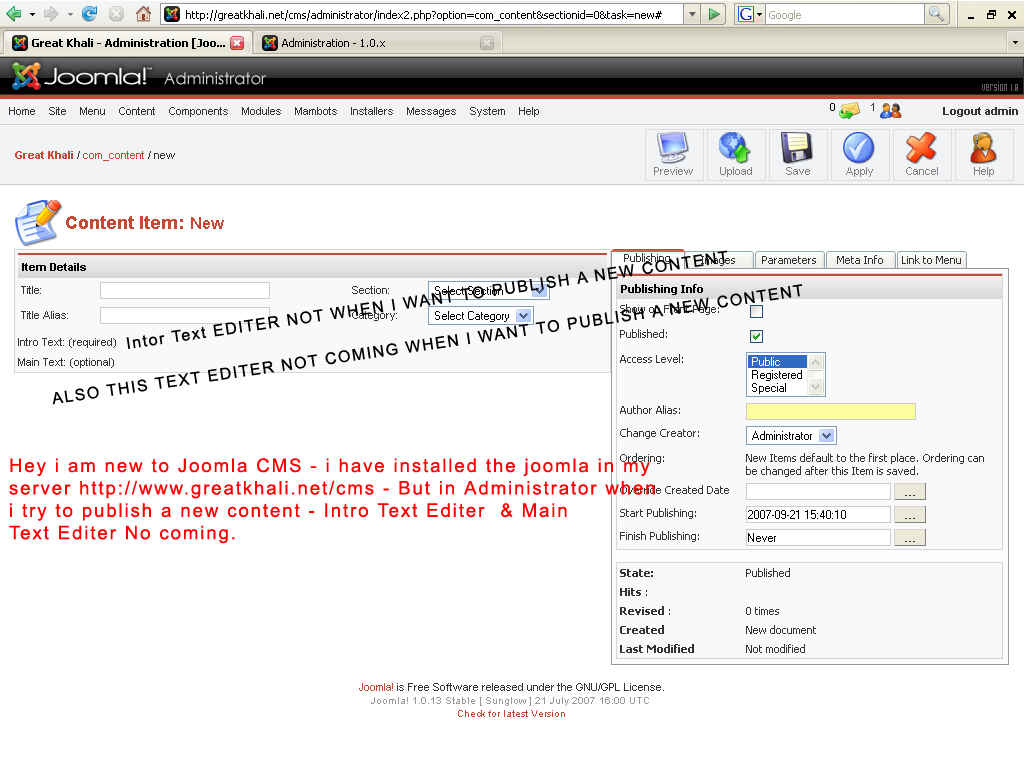Select Public in Access Level list
Screen dimensions: 1026x772
point(777,362)
